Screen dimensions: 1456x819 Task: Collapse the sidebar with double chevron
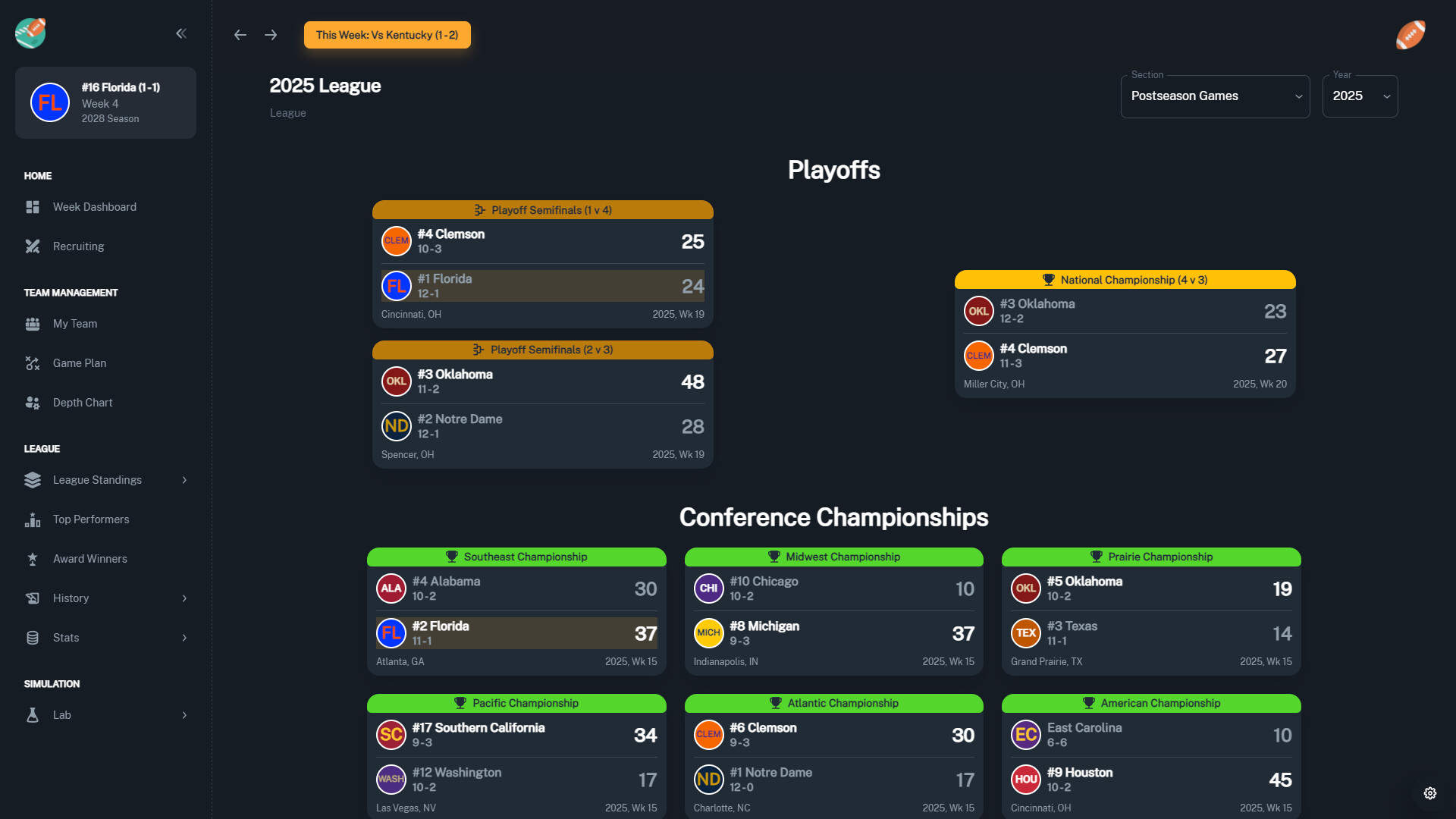pos(181,33)
